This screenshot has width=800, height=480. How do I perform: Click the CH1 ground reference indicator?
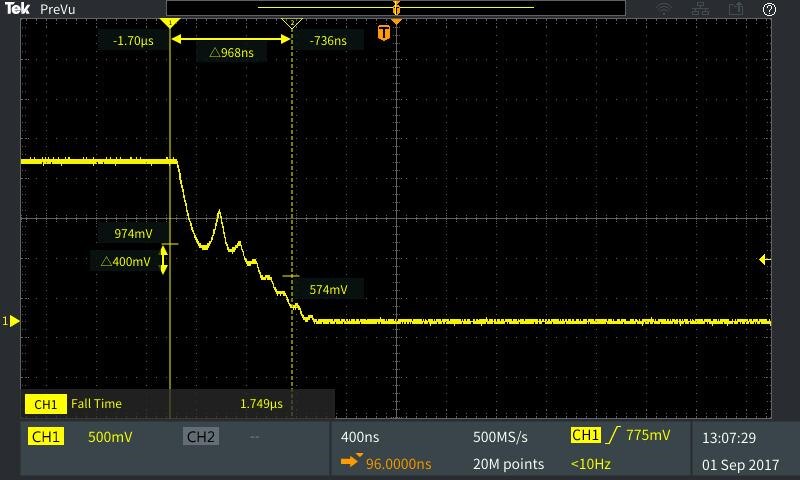coord(11,321)
